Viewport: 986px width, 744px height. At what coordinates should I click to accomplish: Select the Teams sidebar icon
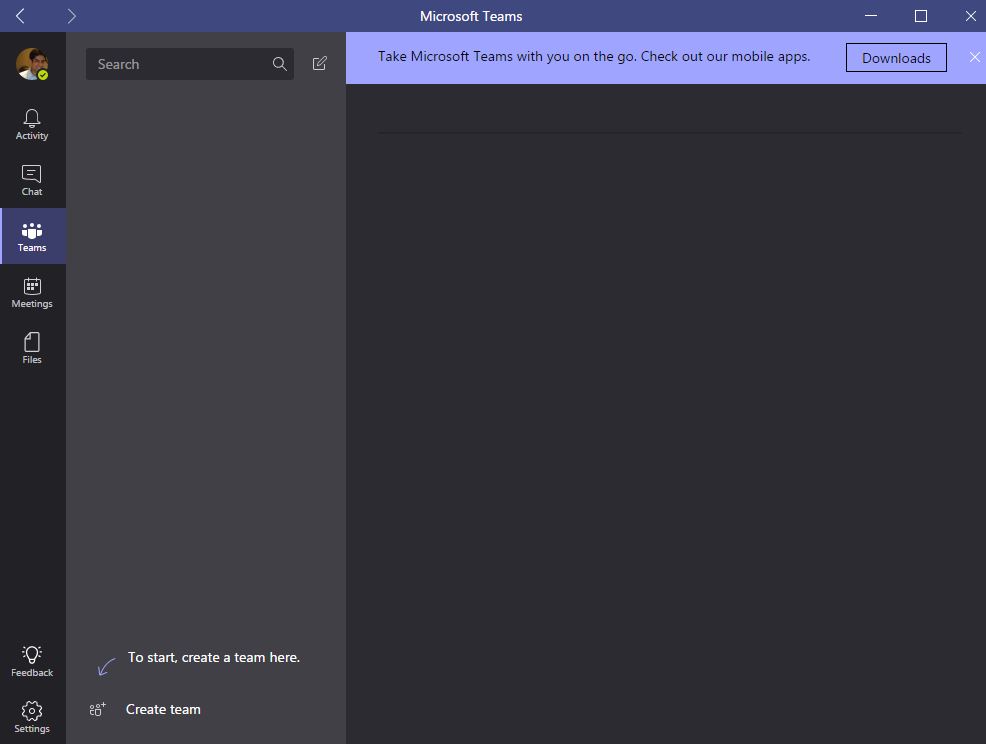pos(32,236)
